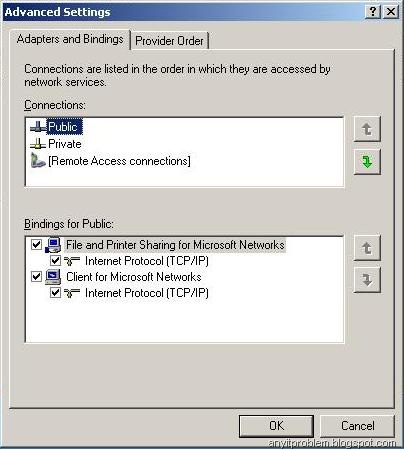
Task: Click the question mark help button
Action: [x=373, y=12]
